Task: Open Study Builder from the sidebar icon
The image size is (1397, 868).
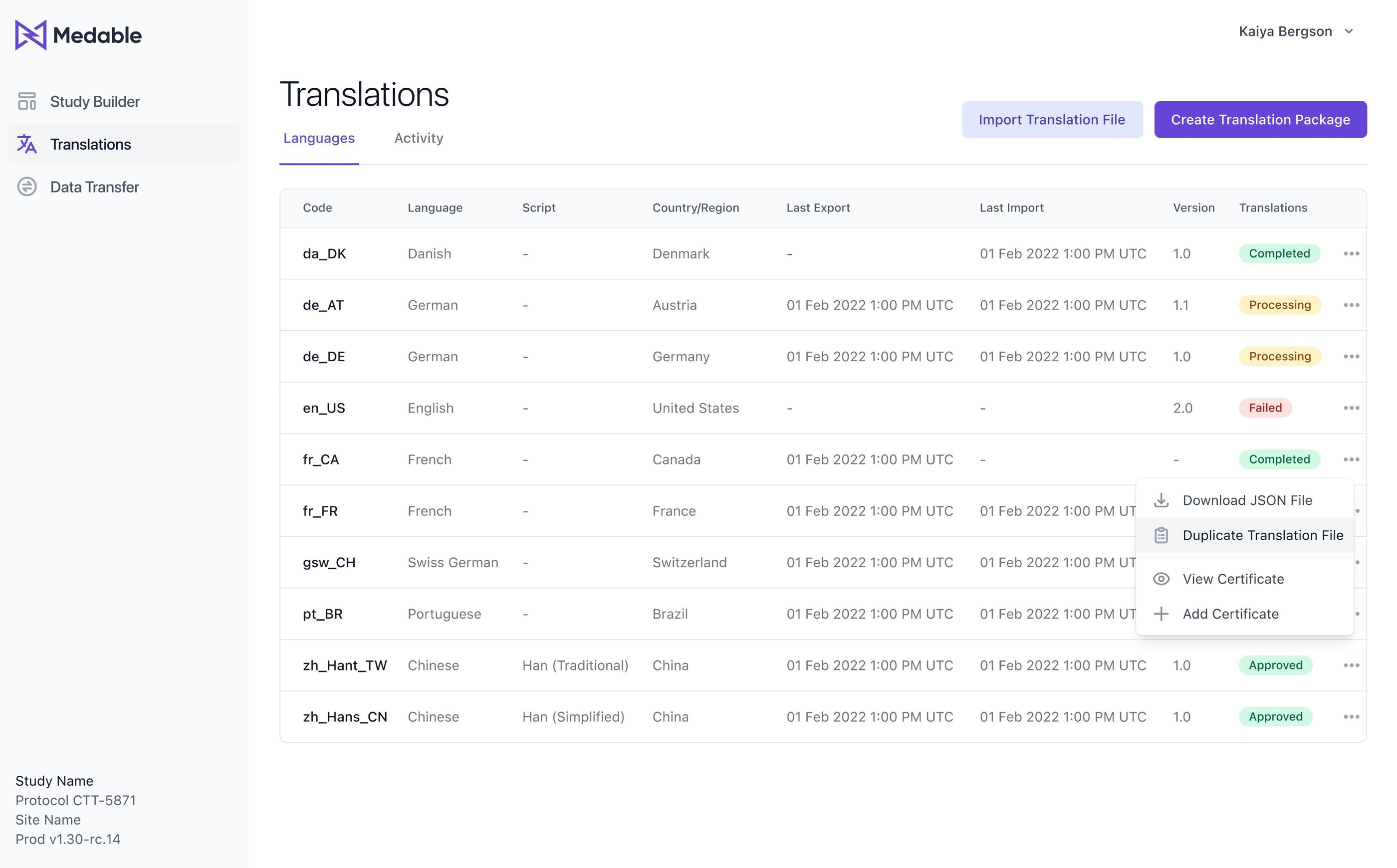Action: 26,102
